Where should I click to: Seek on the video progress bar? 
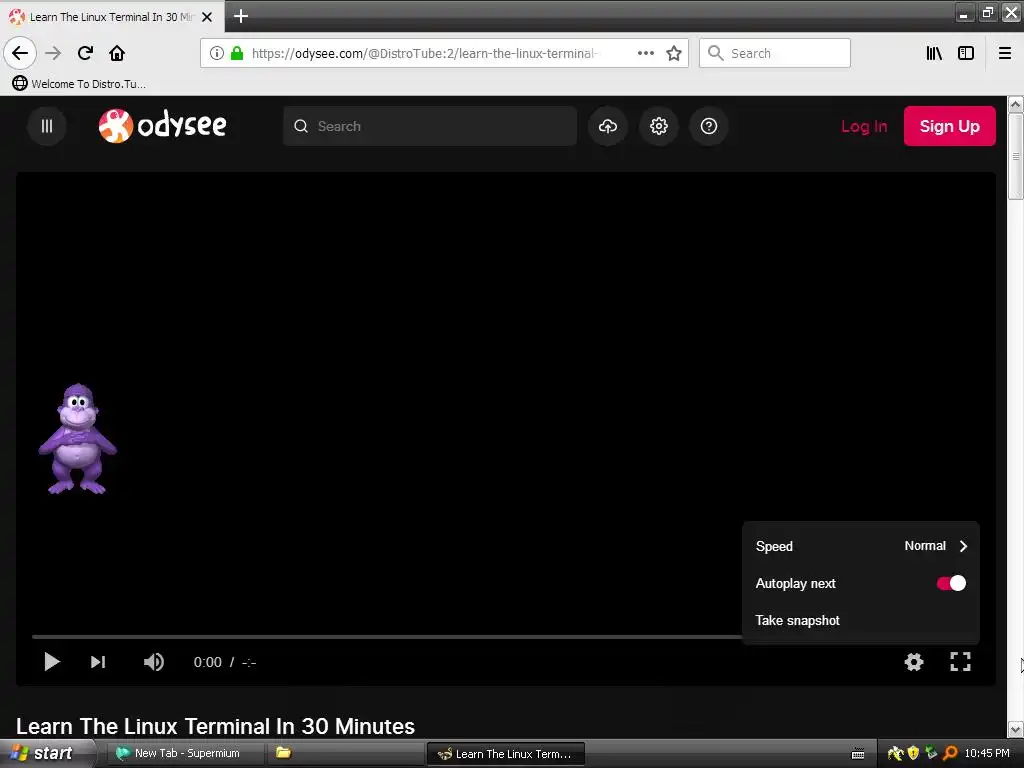coord(387,637)
